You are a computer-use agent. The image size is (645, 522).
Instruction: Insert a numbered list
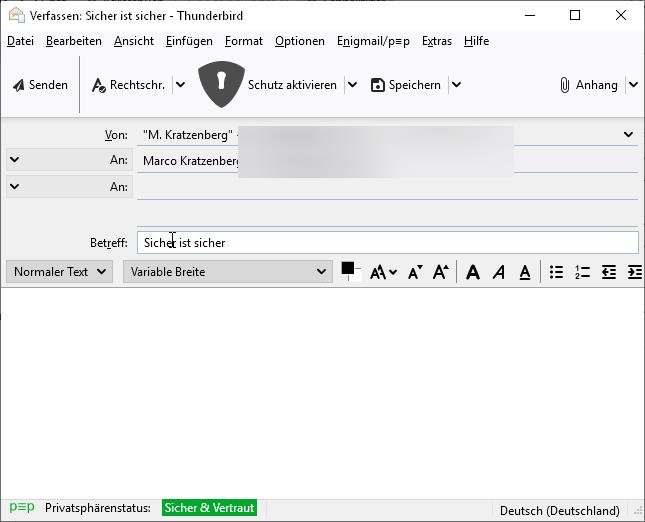click(582, 272)
